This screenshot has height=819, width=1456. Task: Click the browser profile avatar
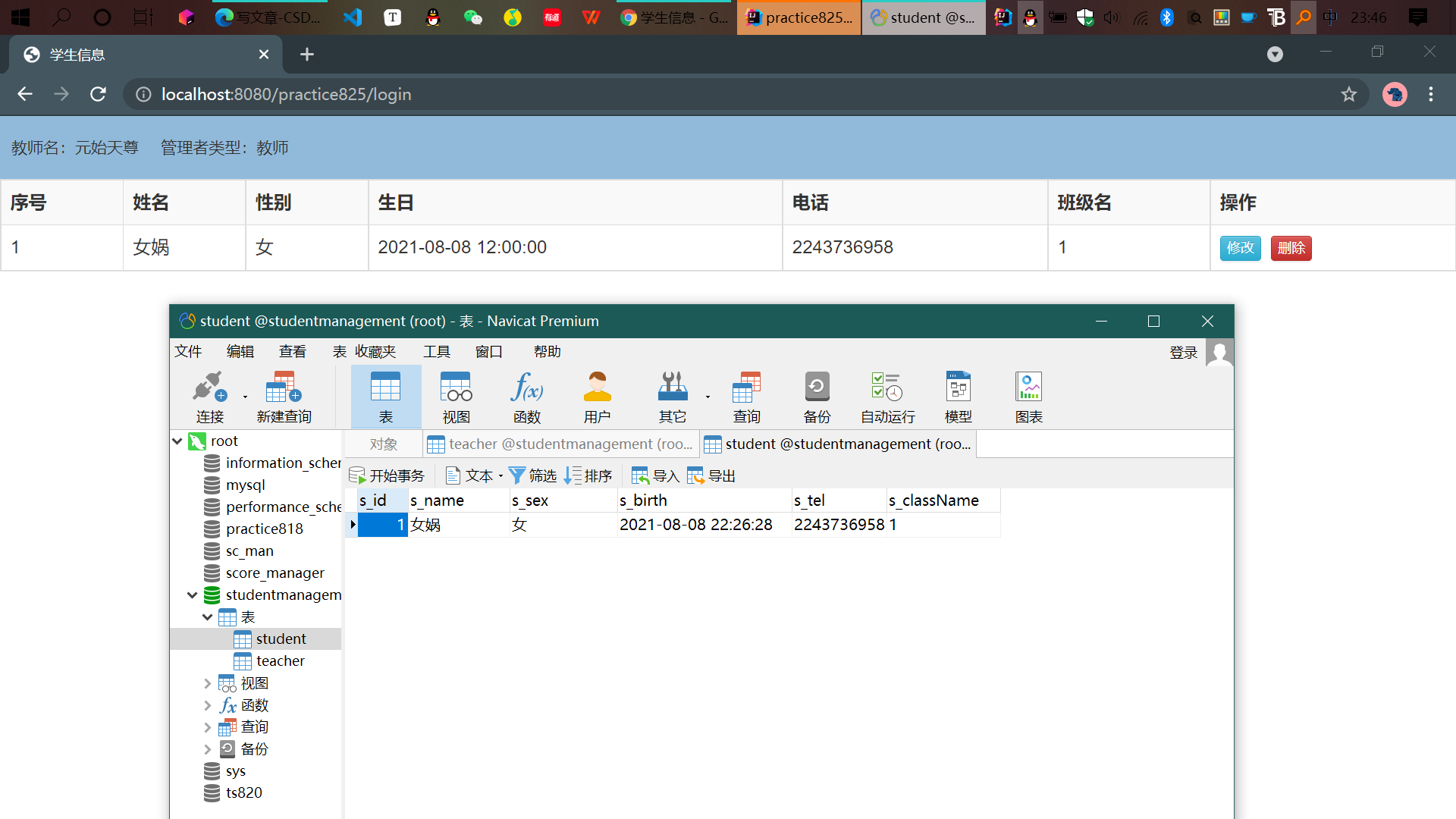1395,94
